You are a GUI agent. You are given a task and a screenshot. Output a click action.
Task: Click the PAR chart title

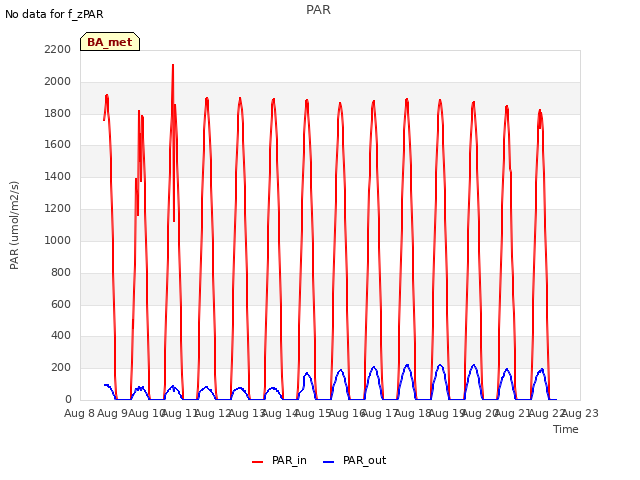[x=318, y=10]
